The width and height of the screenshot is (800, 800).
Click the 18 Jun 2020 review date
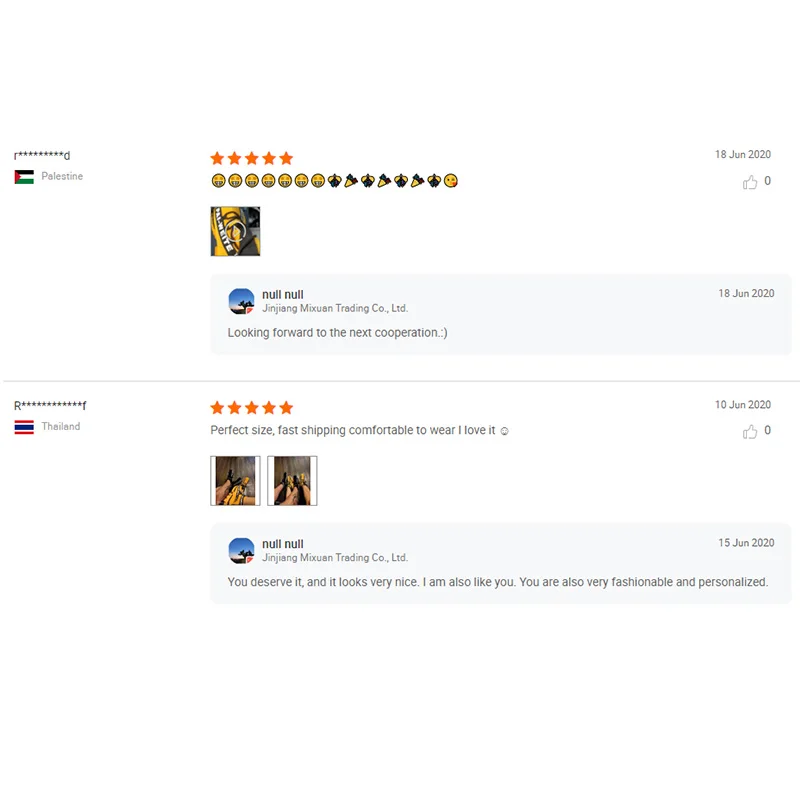click(742, 154)
